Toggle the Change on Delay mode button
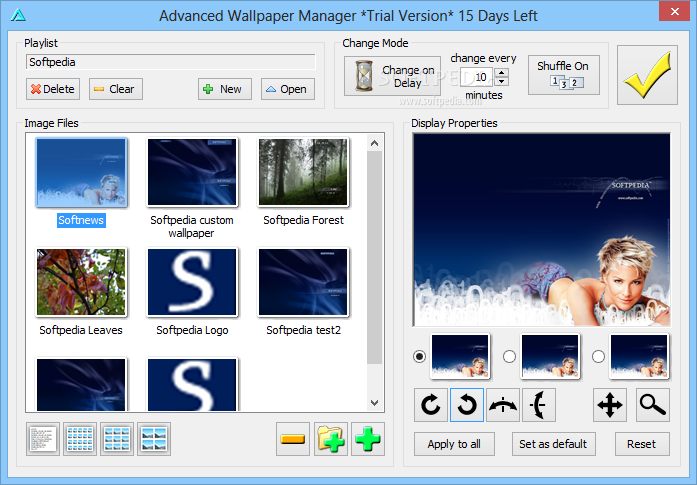The height and width of the screenshot is (485, 697). coord(392,76)
